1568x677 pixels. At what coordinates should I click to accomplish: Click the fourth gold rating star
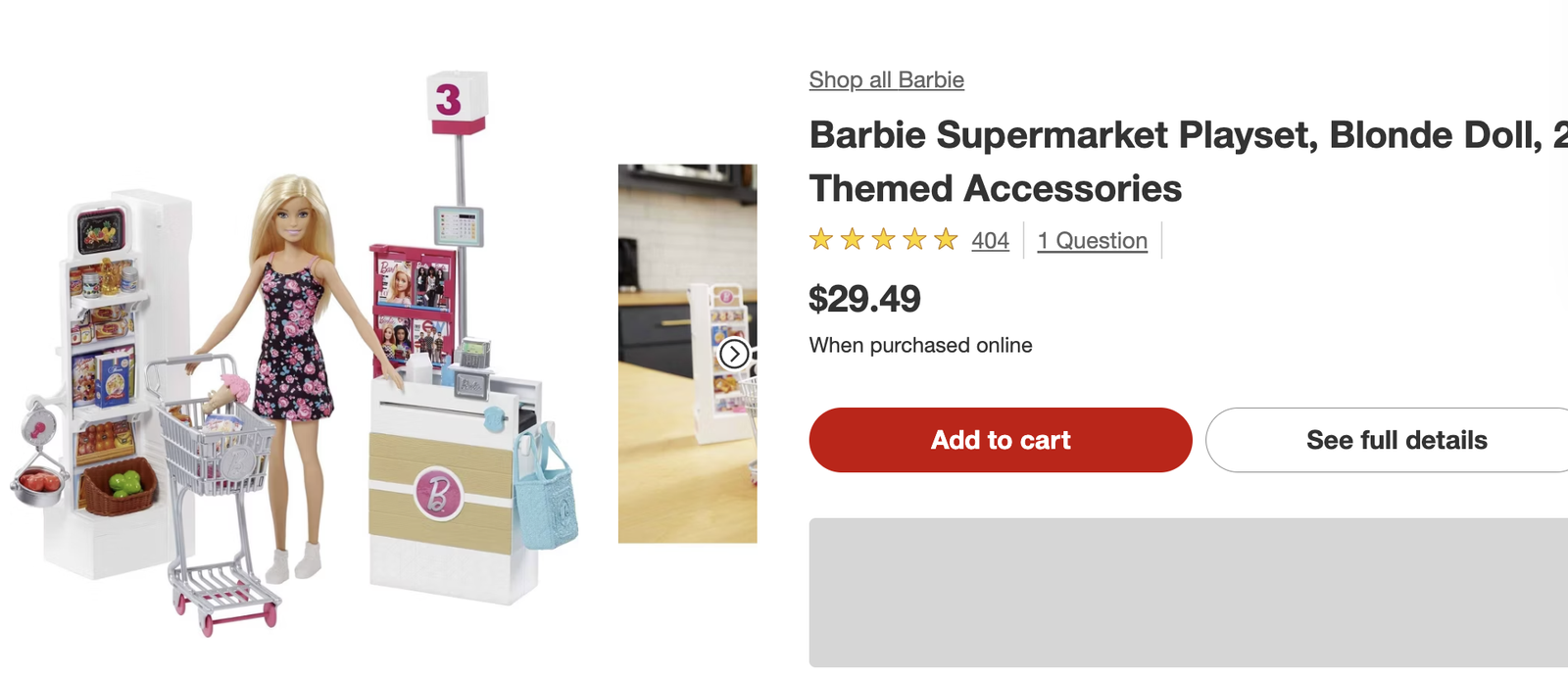(914, 239)
